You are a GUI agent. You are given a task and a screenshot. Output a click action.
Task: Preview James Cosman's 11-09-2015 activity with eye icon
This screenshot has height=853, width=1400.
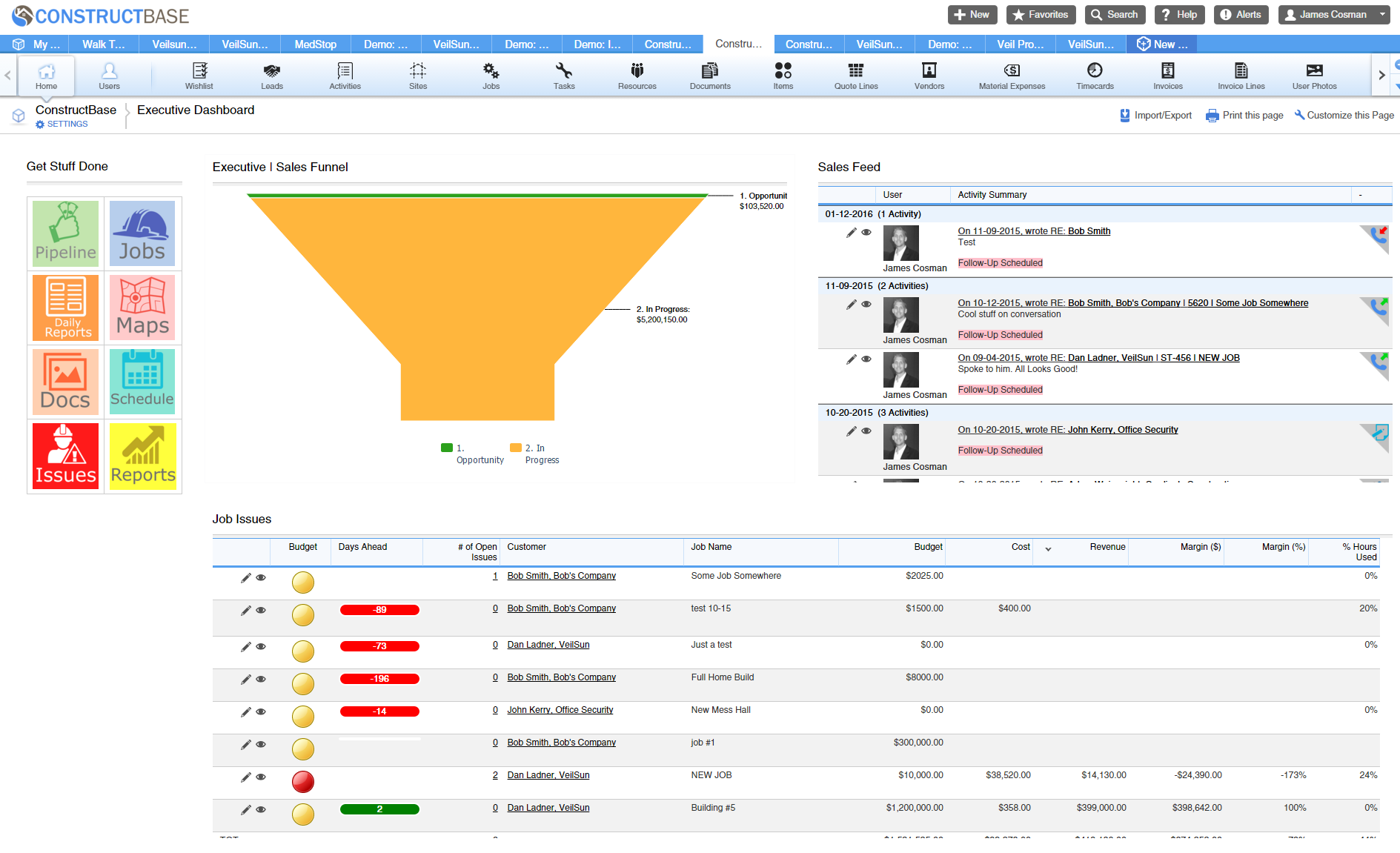click(866, 304)
